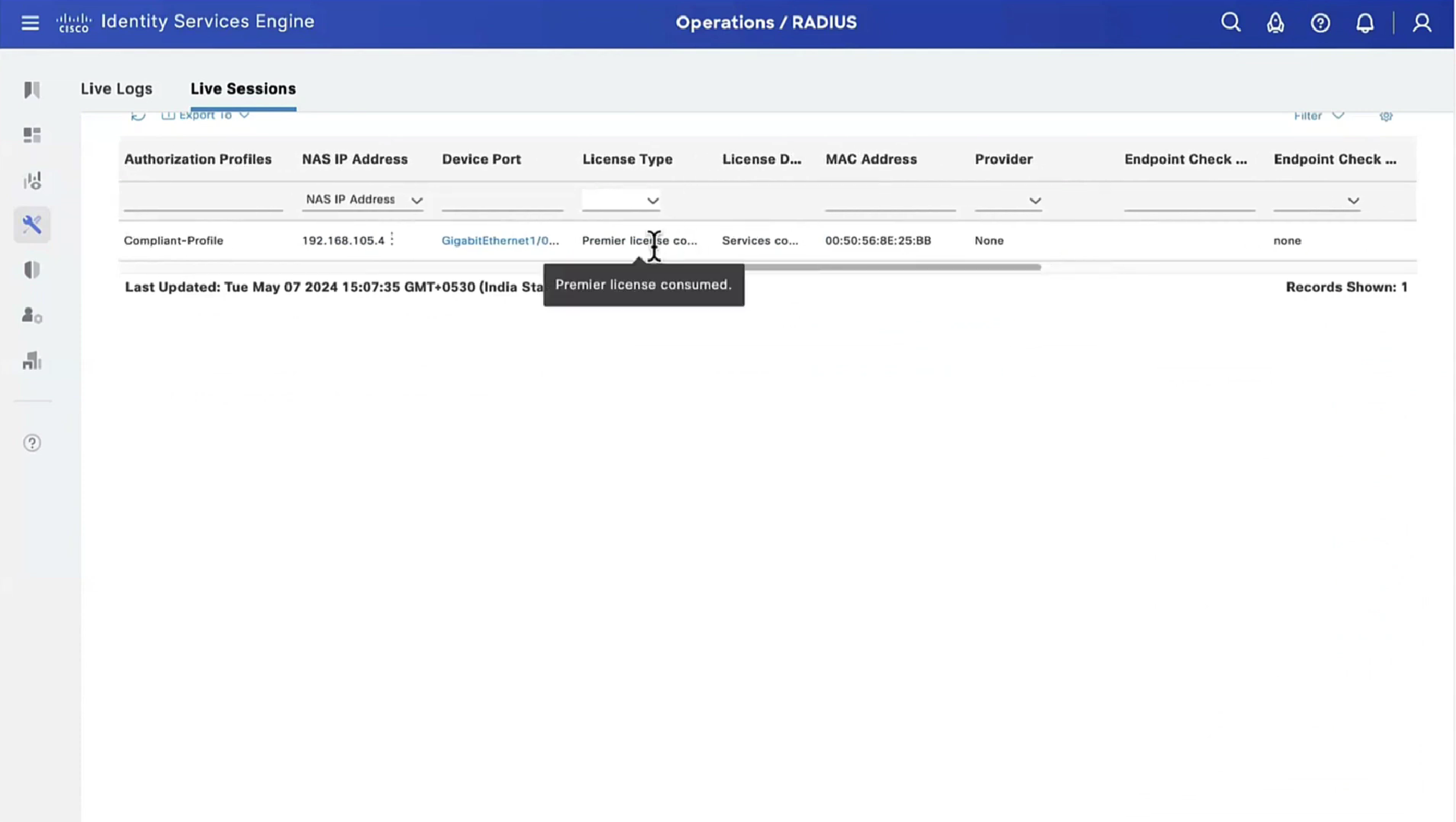Open the GigabitEthernet1/0 device port link
Screen dimensions: 1456x822
500,241
